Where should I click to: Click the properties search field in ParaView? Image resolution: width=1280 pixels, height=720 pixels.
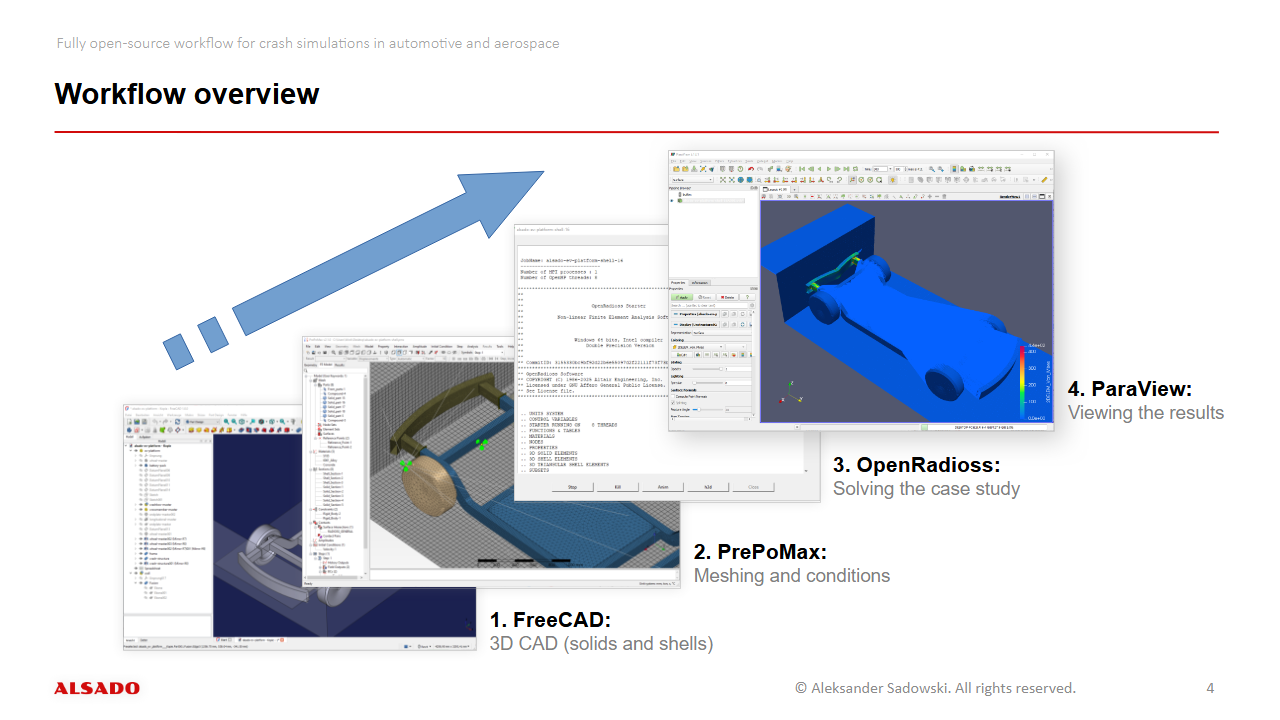tap(709, 305)
